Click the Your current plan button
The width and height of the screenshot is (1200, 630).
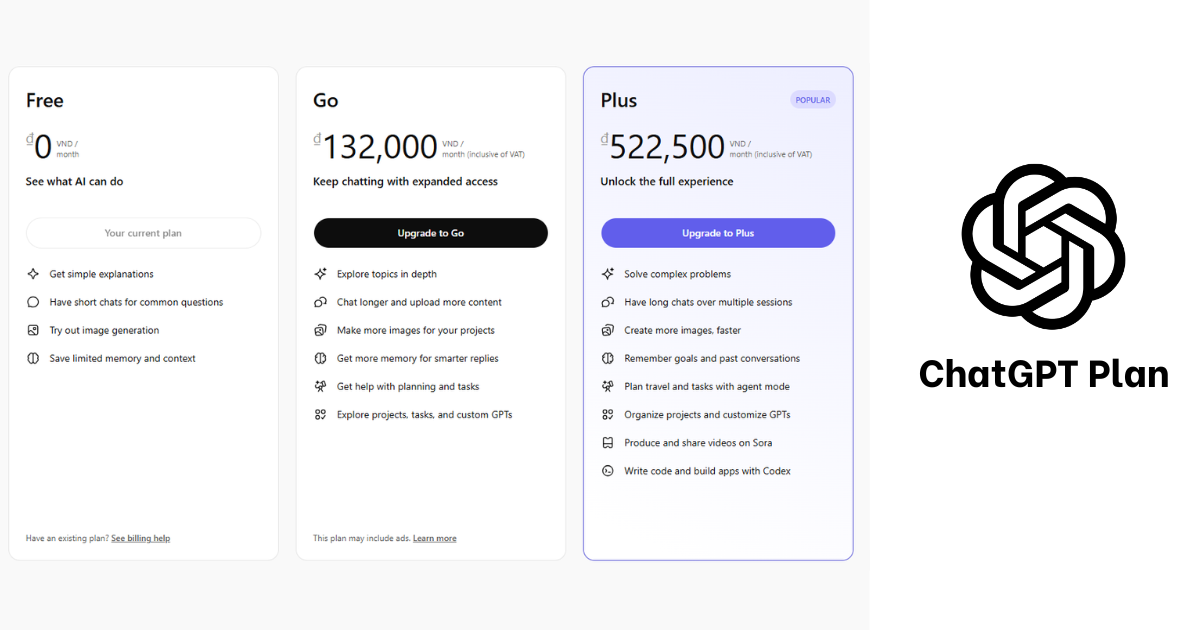(x=143, y=233)
